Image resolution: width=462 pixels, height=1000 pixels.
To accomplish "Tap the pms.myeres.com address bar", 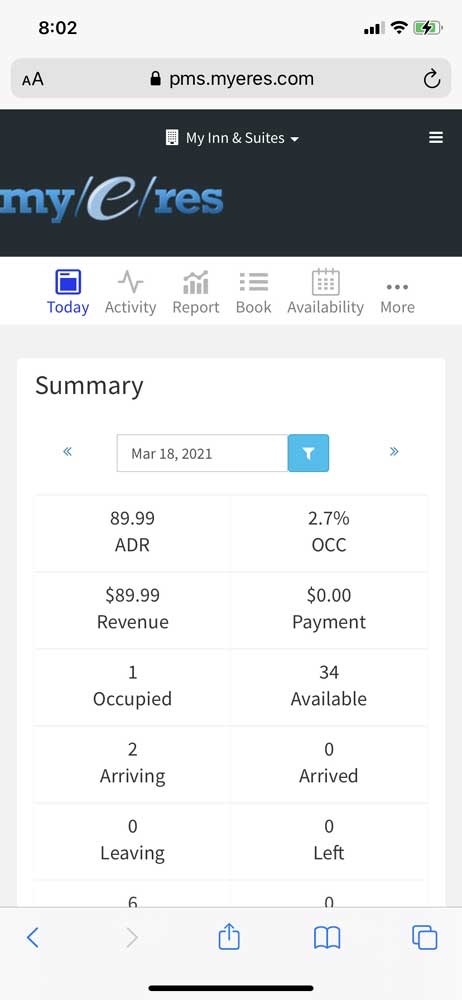I will click(231, 79).
